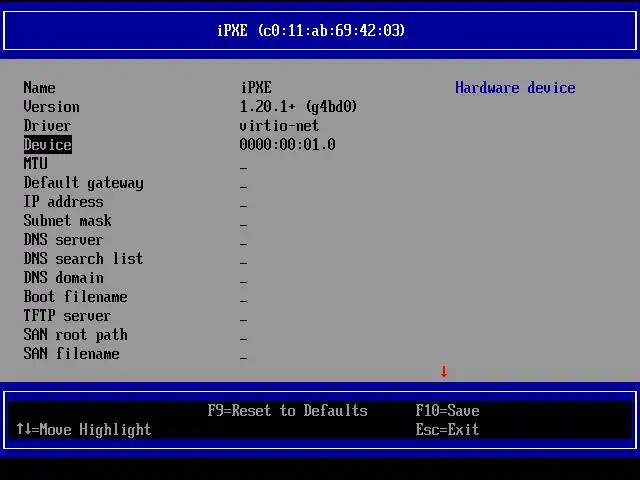
Task: Click the Hardware device description text
Action: coord(515,88)
